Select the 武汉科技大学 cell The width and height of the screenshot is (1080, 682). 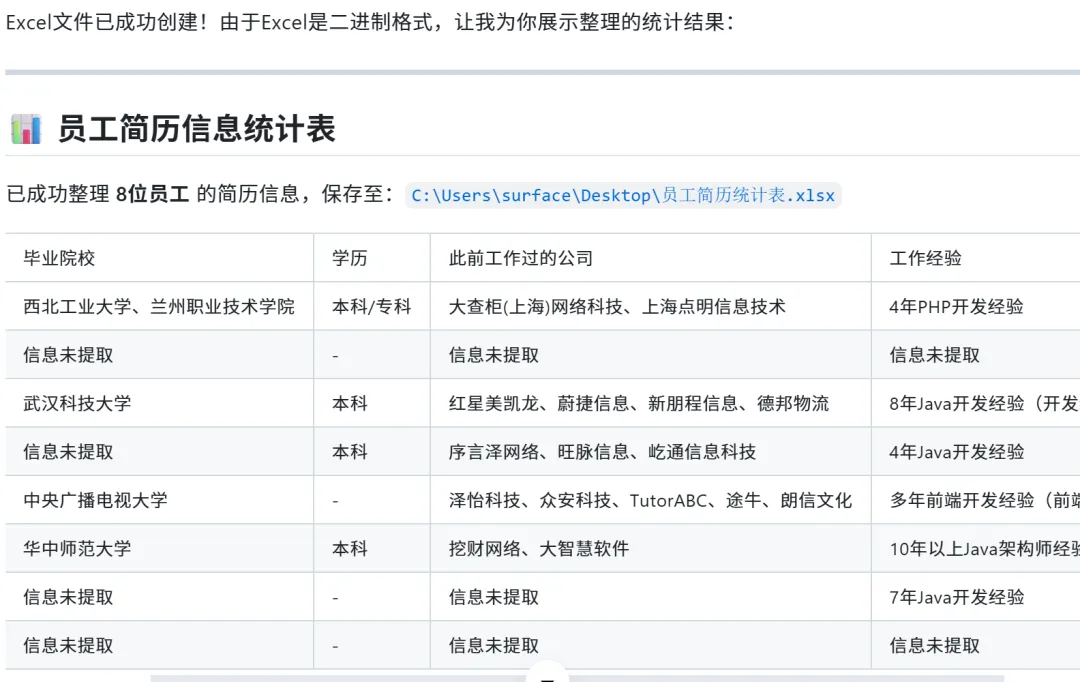coord(159,403)
